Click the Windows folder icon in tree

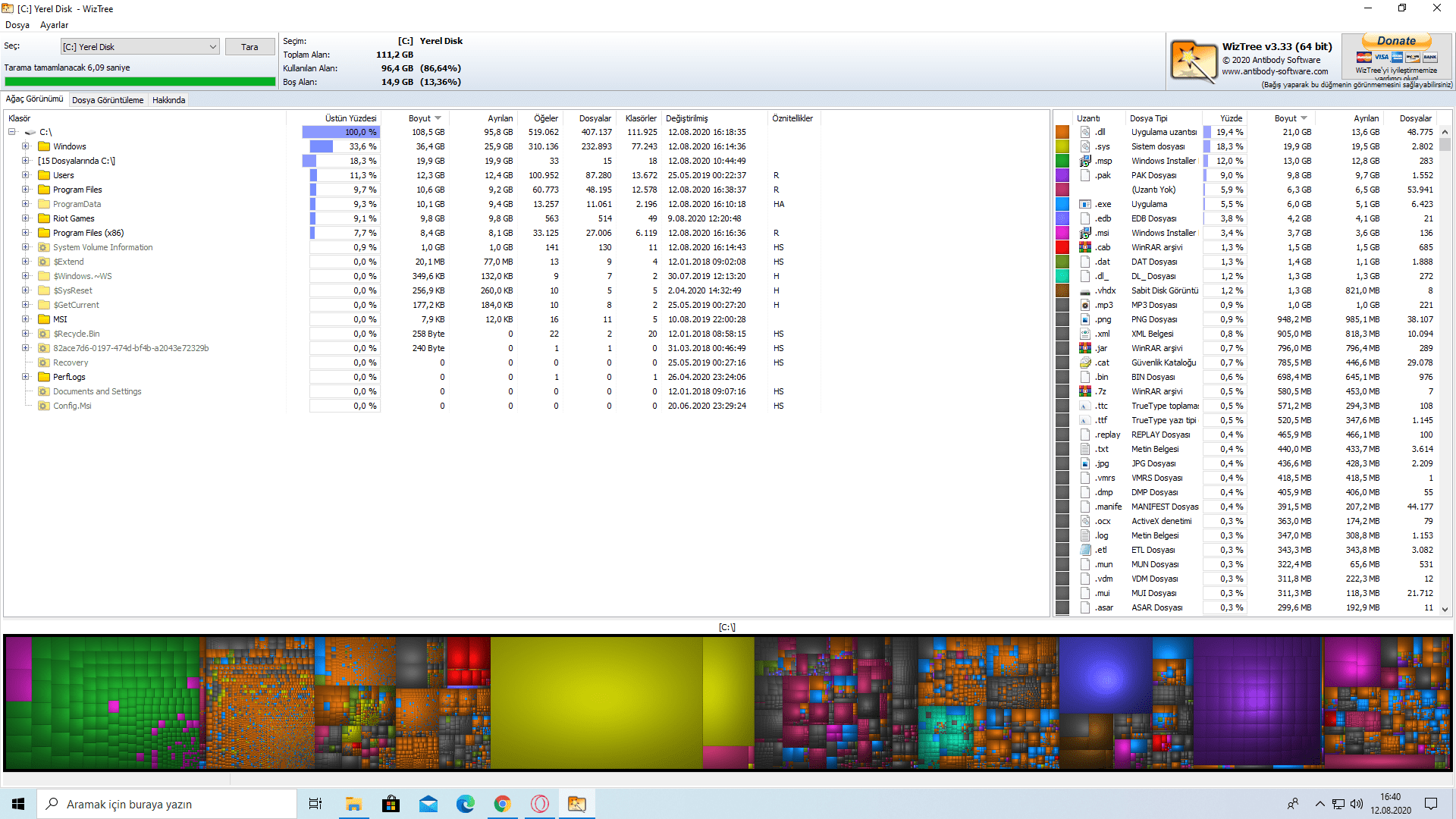[44, 146]
